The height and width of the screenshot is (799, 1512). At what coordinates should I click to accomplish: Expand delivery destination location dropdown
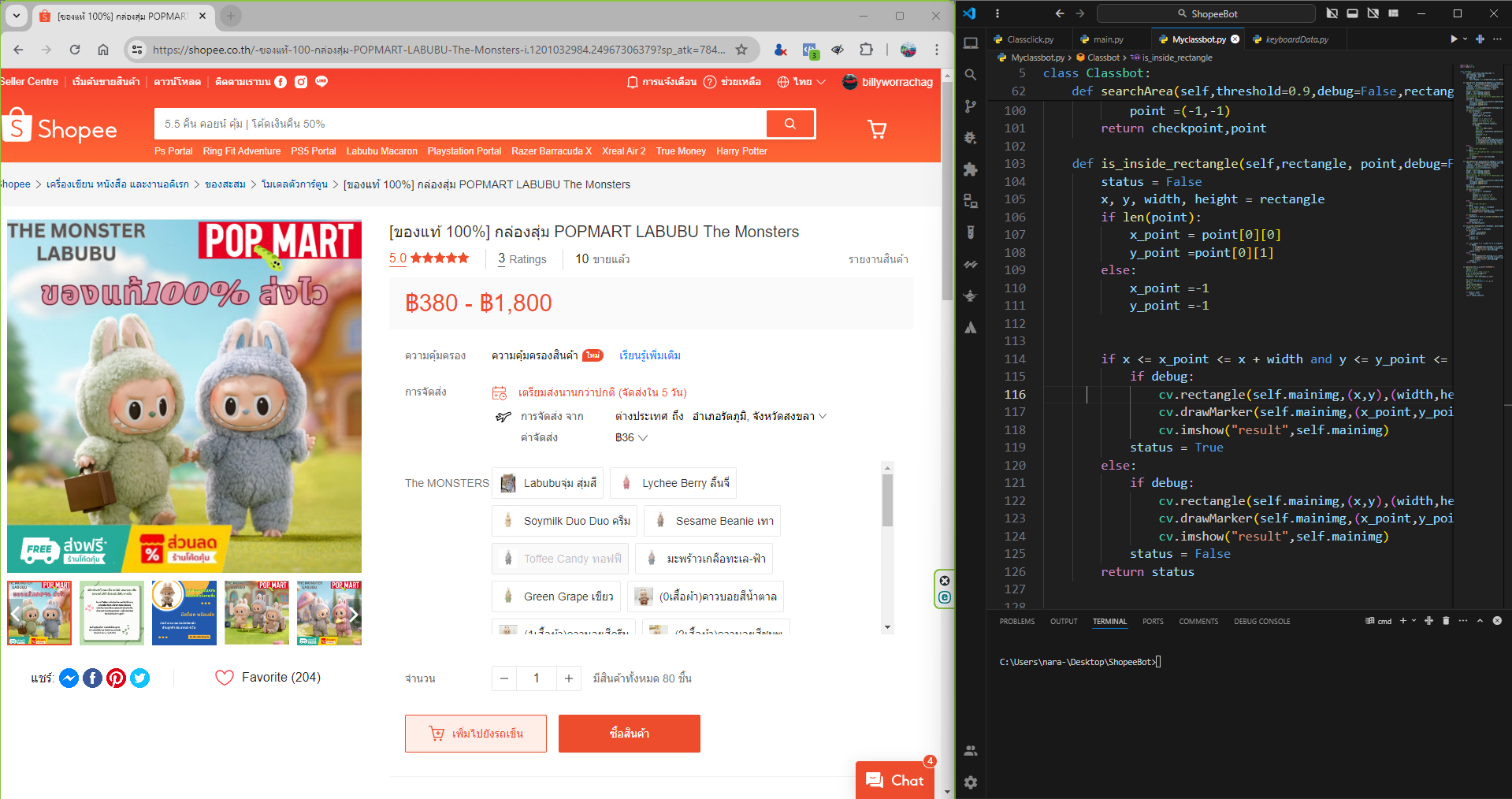[760, 416]
